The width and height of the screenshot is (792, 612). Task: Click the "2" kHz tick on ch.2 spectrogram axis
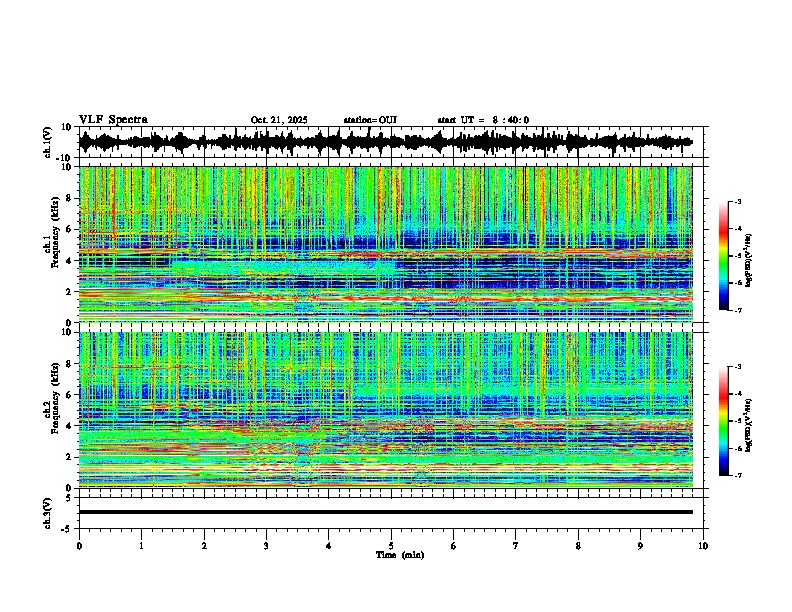click(x=69, y=457)
